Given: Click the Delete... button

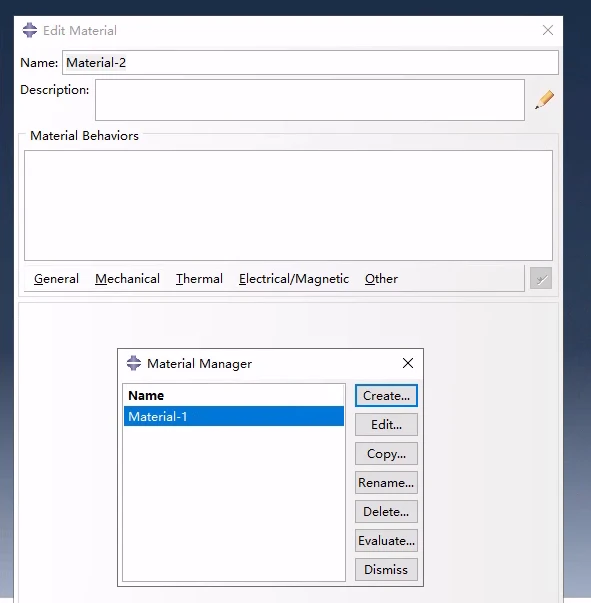Looking at the screenshot, I should tap(386, 511).
